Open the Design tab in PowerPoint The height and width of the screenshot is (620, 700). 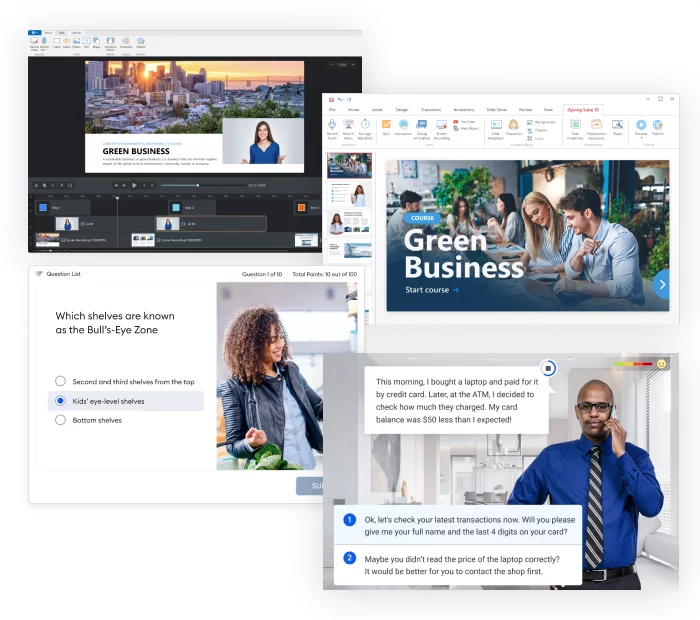[402, 110]
